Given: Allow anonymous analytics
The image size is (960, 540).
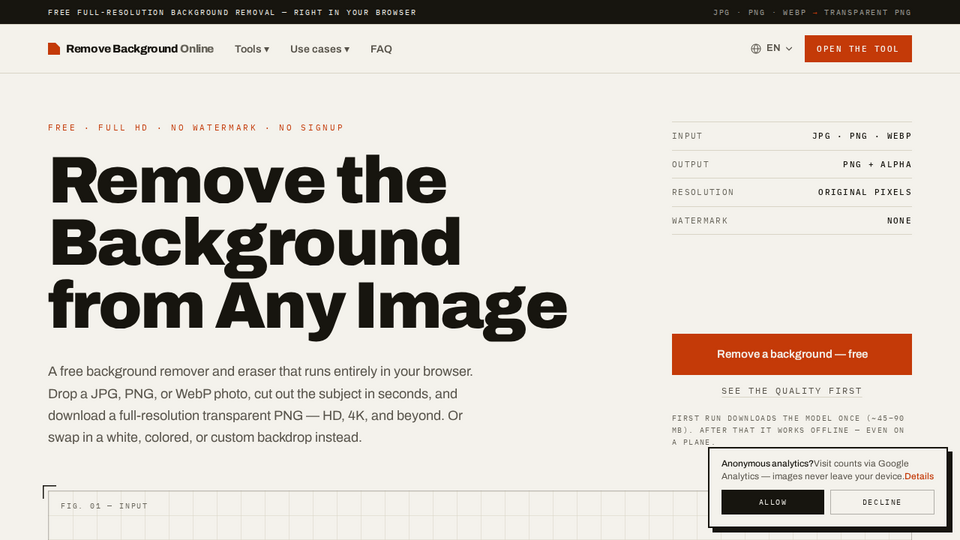Looking at the screenshot, I should [x=773, y=502].
